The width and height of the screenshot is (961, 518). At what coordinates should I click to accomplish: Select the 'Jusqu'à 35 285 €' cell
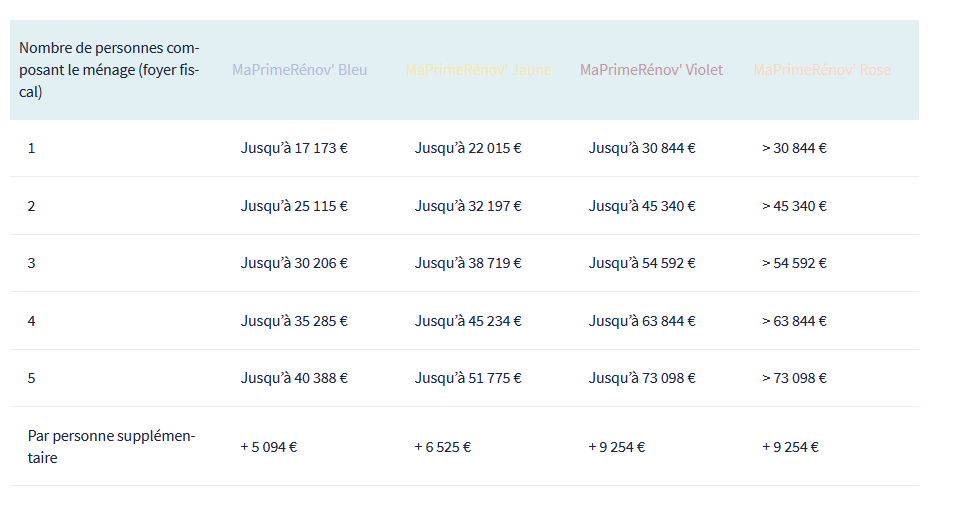294,321
